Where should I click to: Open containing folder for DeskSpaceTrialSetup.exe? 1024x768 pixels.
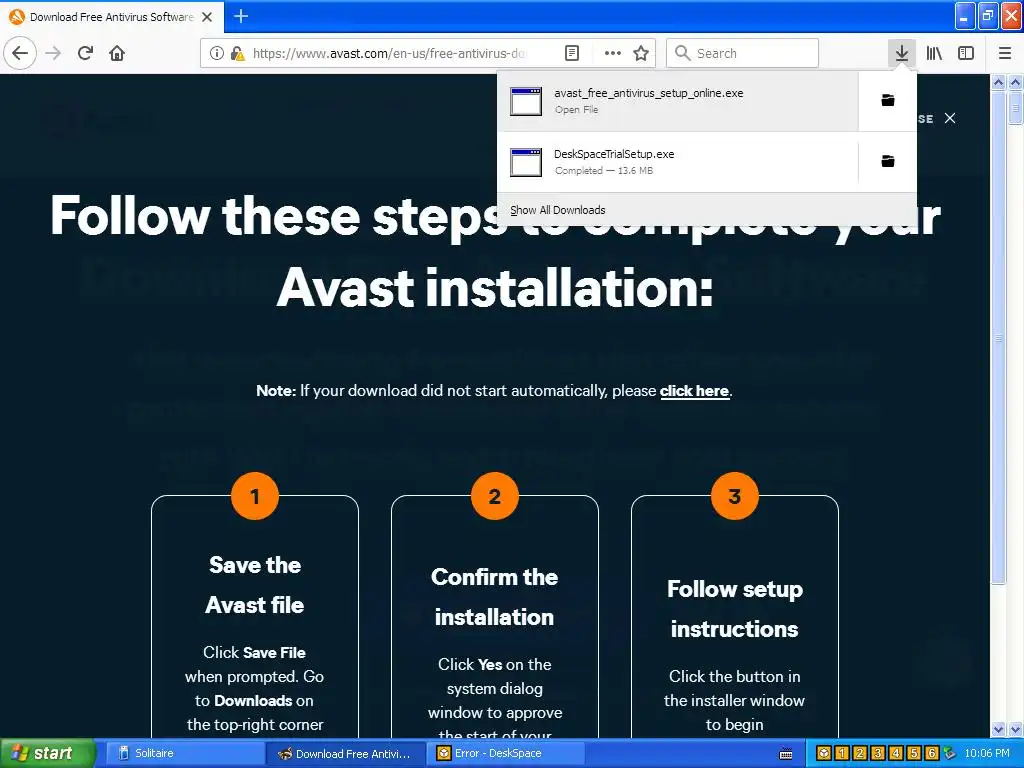(x=888, y=161)
